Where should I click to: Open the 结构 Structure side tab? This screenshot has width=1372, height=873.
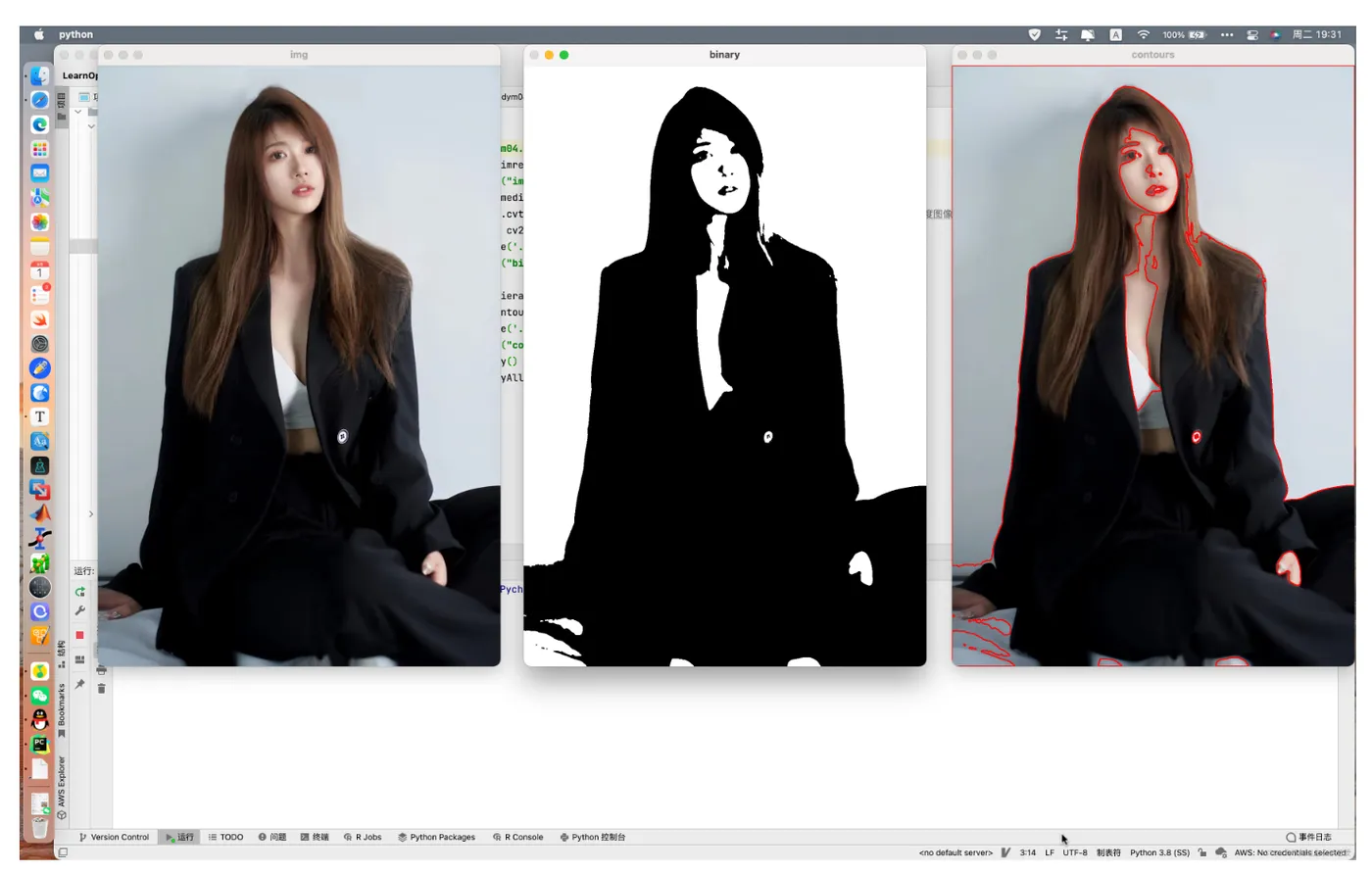pyautogui.click(x=62, y=655)
